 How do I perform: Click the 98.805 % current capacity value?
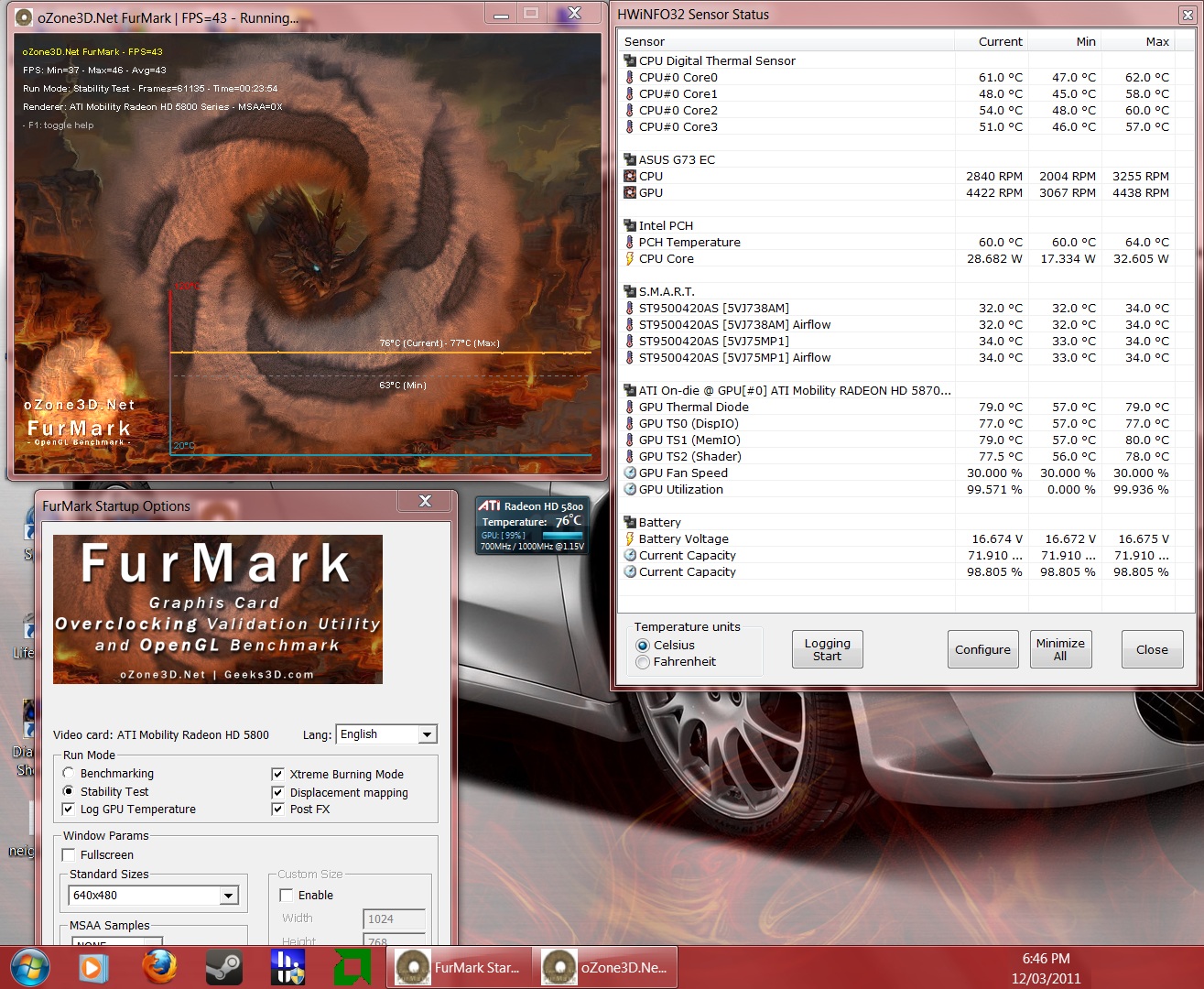994,571
